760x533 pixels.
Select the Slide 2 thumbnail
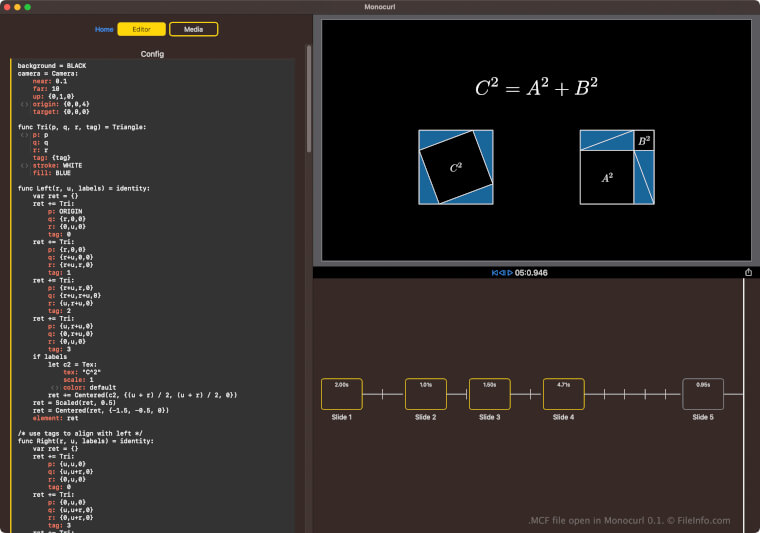coord(425,394)
